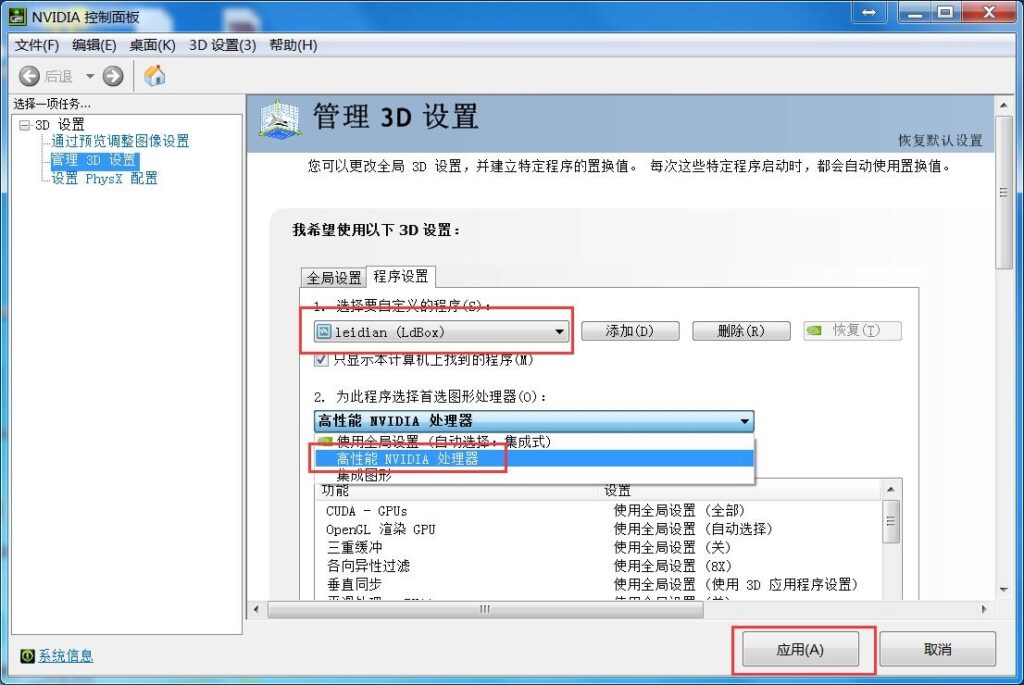This screenshot has height=685, width=1024.
Task: Click the 添加(D) button
Action: click(630, 331)
